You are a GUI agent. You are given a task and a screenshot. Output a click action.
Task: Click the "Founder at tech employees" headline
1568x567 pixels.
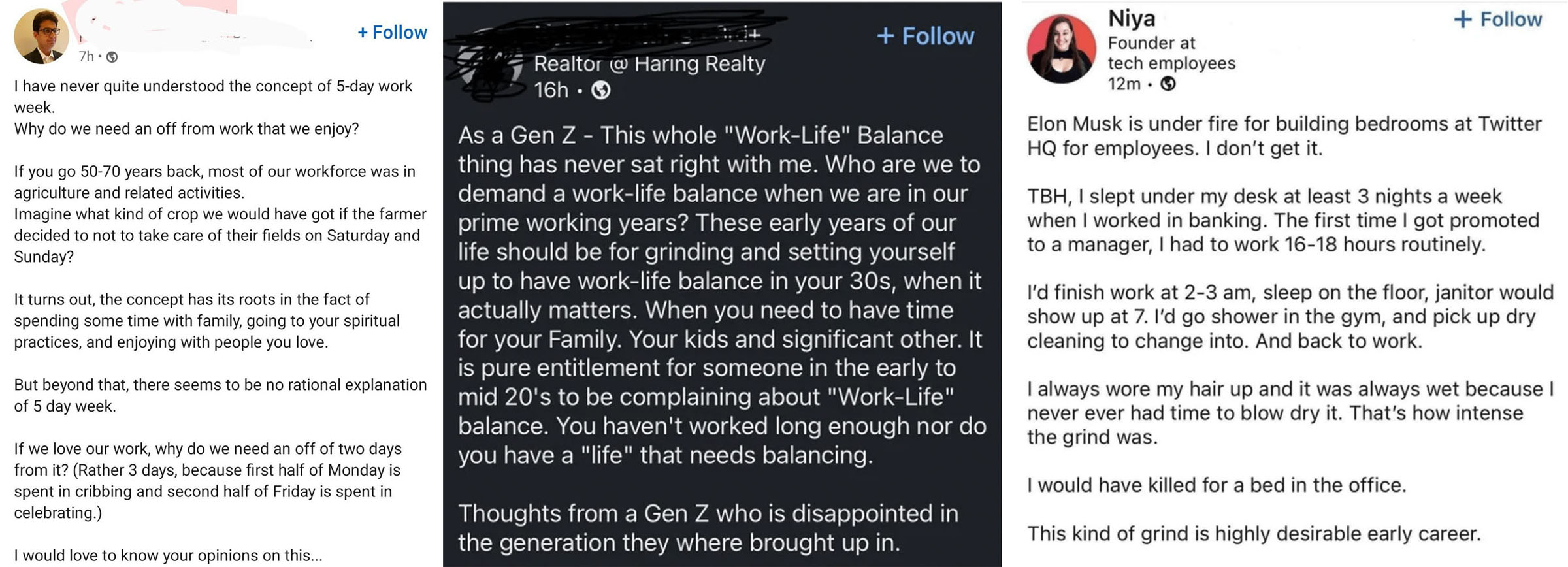tap(1171, 53)
